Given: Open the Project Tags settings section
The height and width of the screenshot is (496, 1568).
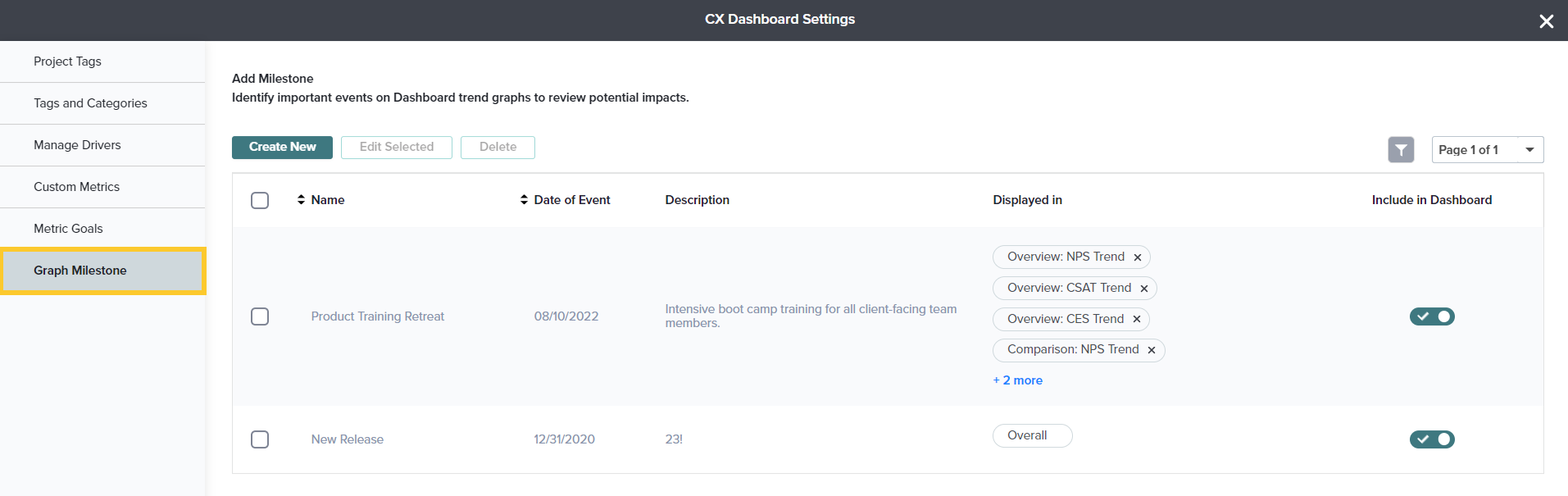Looking at the screenshot, I should click(x=67, y=61).
